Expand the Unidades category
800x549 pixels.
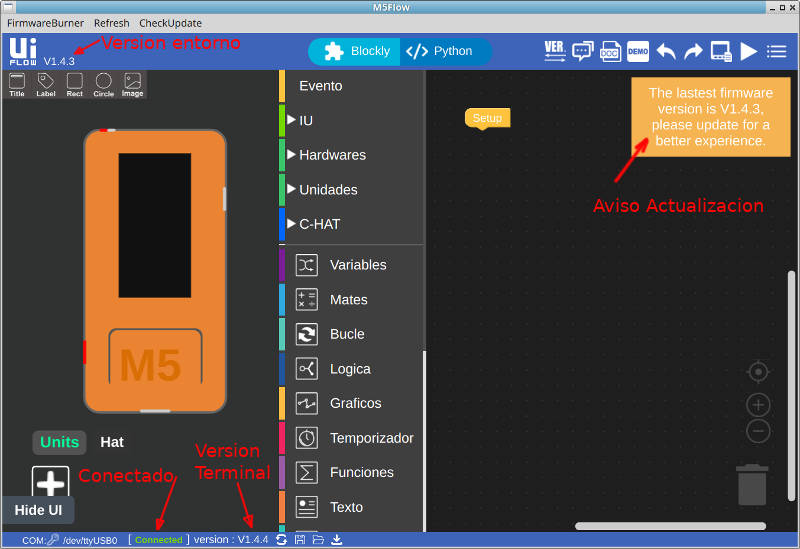(352, 190)
